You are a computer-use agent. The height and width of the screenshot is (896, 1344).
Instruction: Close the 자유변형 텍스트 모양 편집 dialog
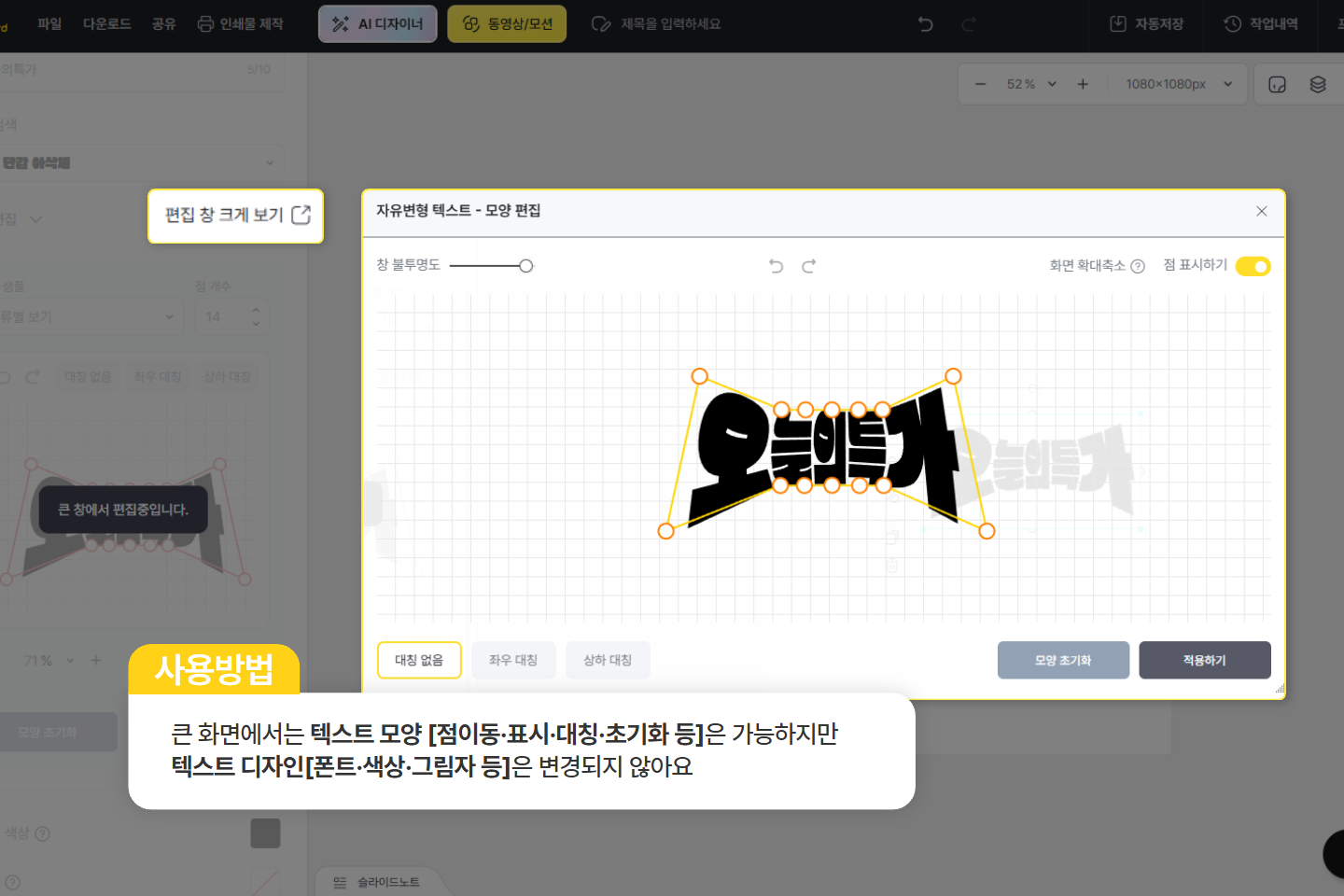point(1261,211)
